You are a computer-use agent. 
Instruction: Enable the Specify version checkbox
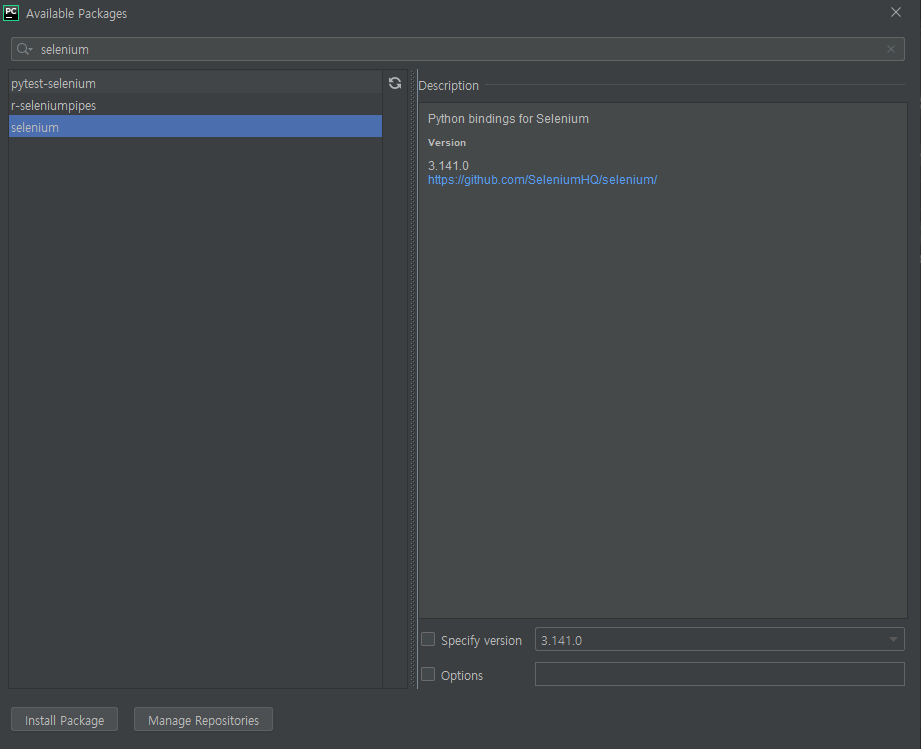tap(428, 640)
